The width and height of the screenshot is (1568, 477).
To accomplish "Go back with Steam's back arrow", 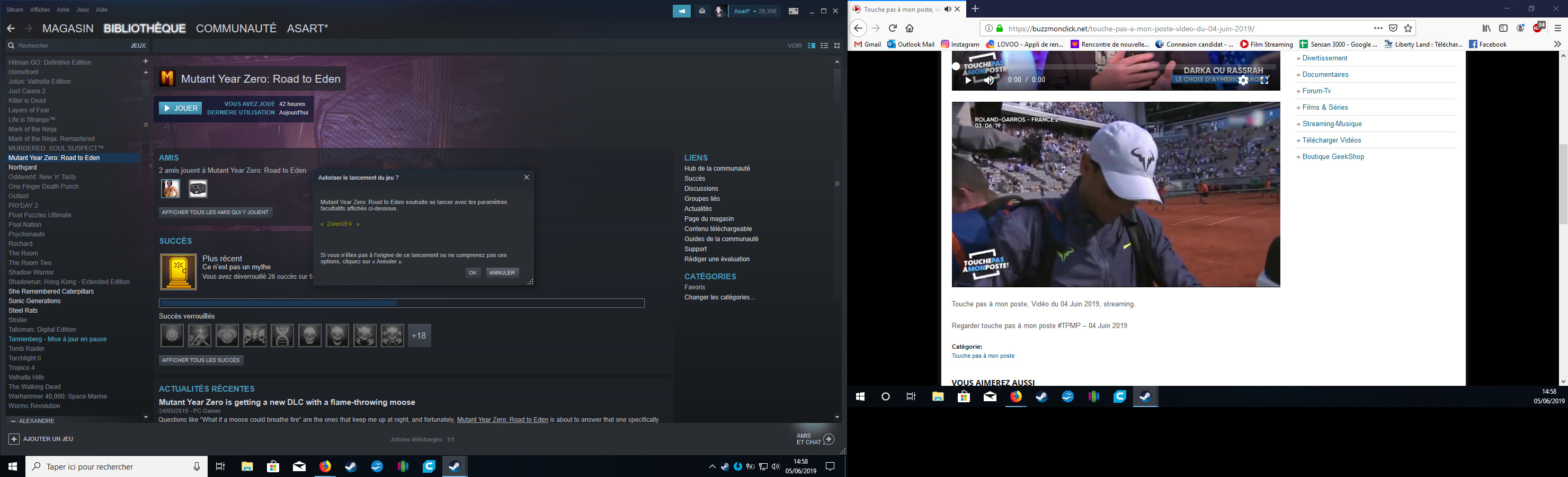I will (x=11, y=29).
